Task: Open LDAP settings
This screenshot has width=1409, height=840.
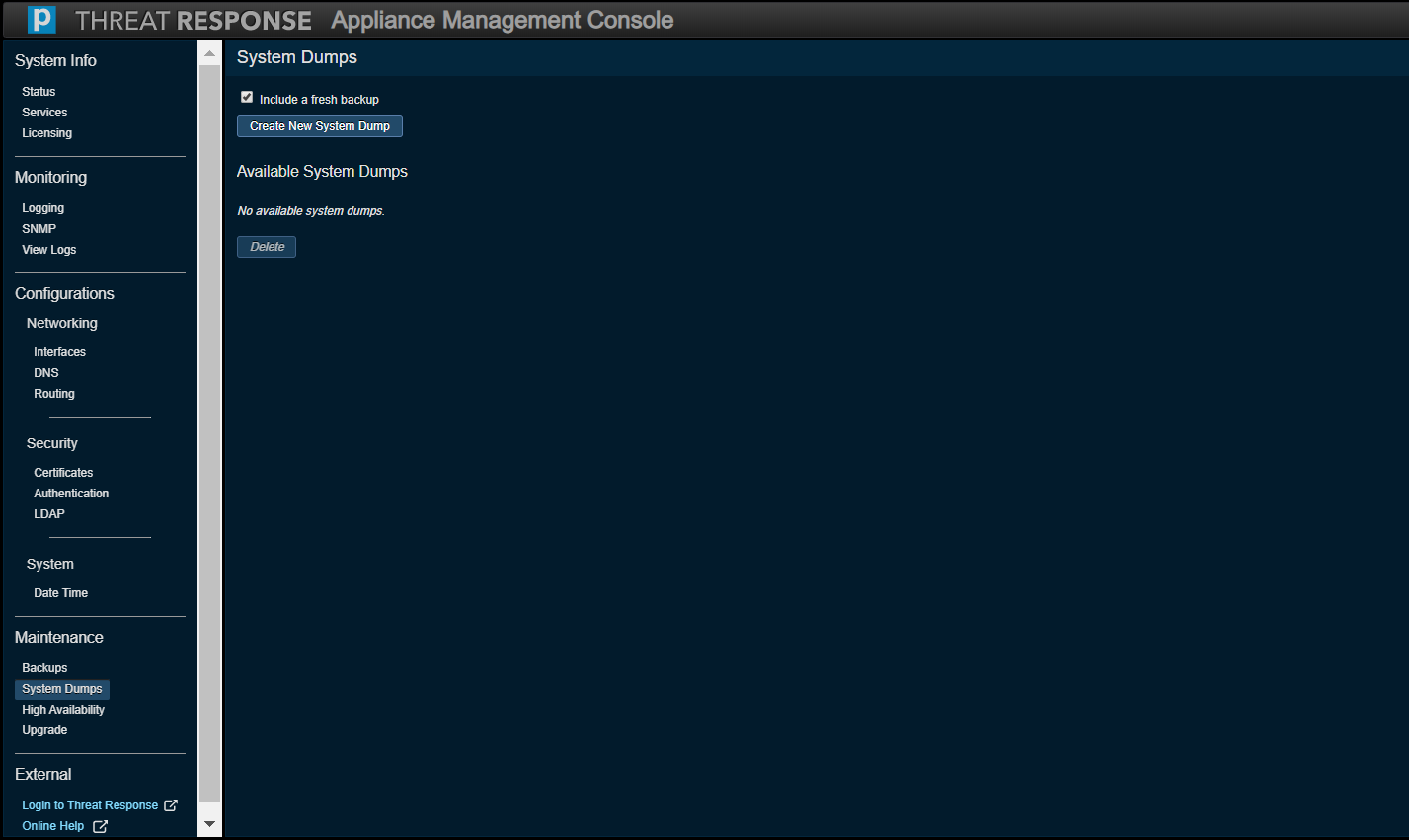Action: tap(49, 514)
